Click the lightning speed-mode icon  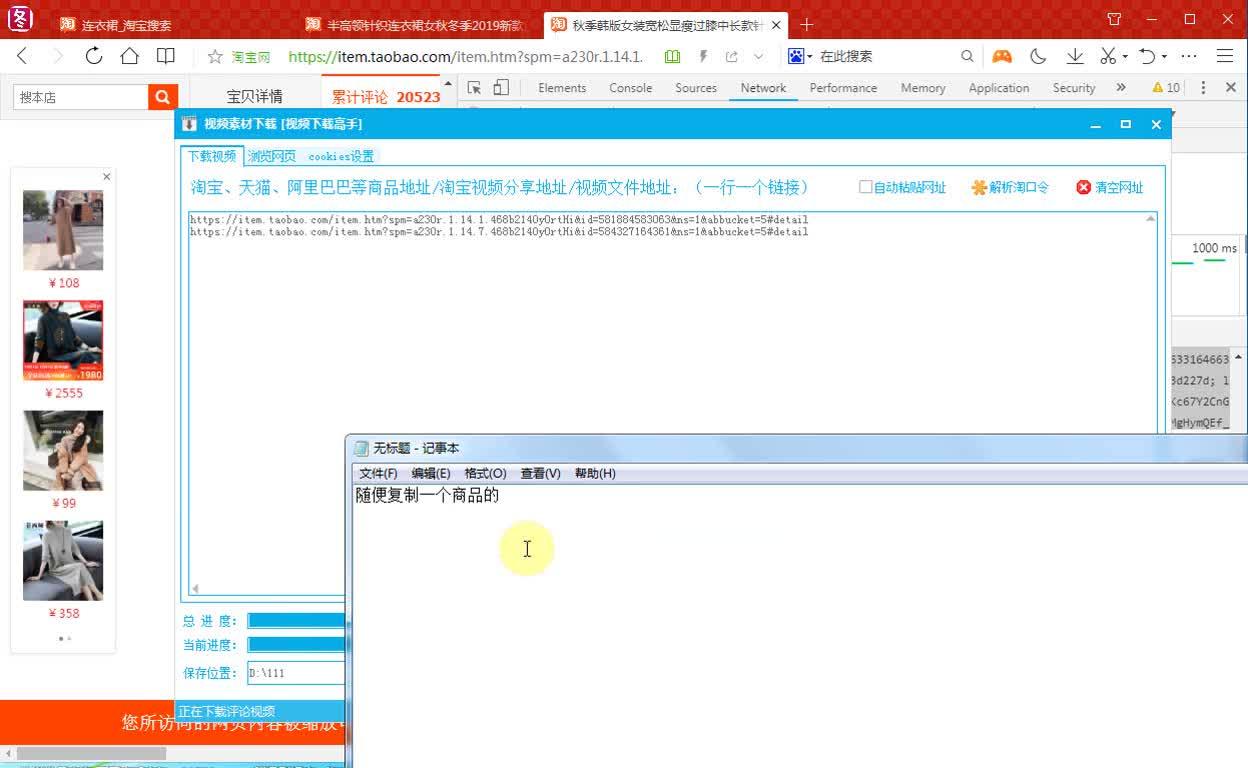(x=704, y=57)
